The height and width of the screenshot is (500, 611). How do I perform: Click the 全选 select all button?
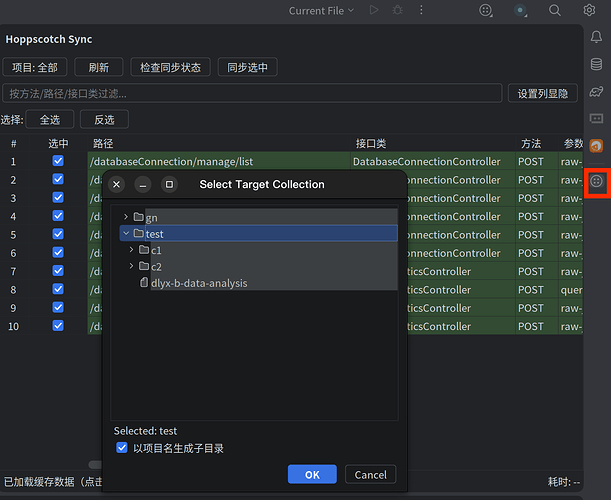point(50,119)
